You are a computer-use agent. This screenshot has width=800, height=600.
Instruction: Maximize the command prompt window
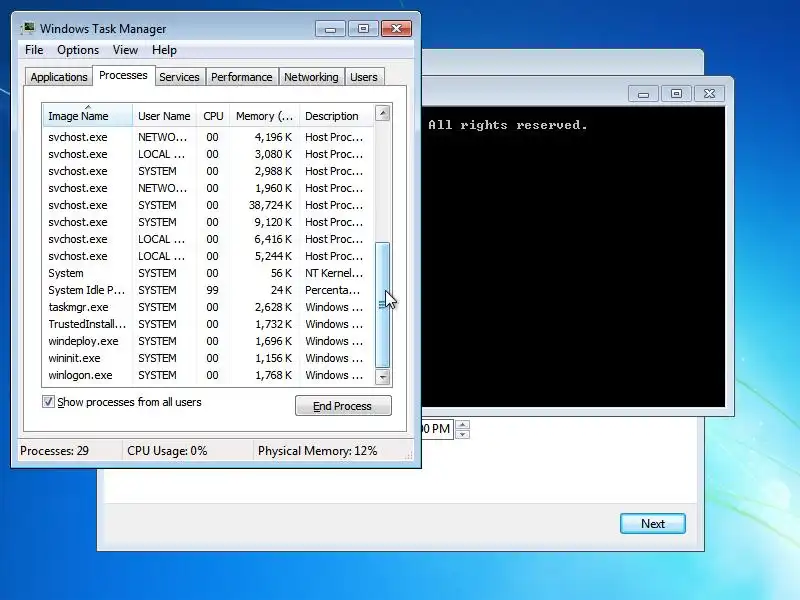(x=676, y=94)
